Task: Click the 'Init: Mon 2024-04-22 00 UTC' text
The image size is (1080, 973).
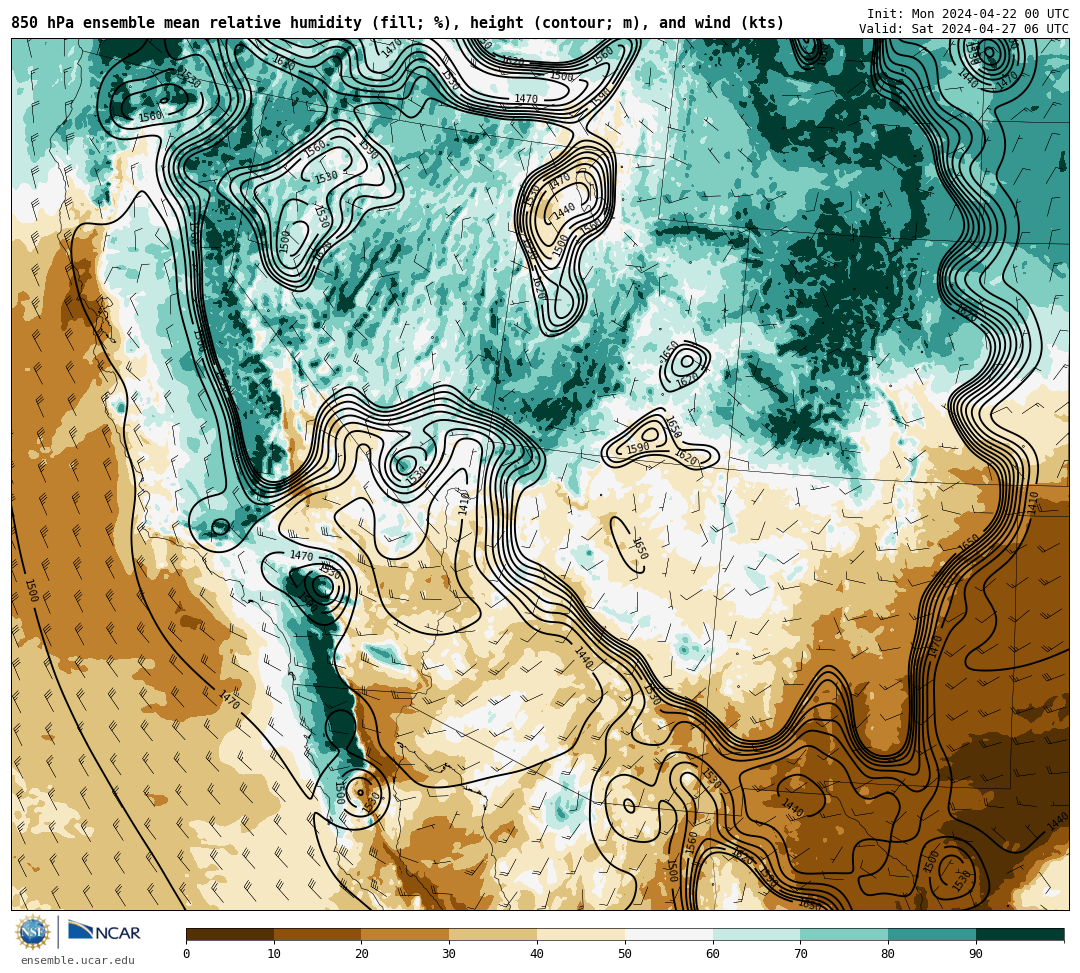Action: click(x=968, y=14)
